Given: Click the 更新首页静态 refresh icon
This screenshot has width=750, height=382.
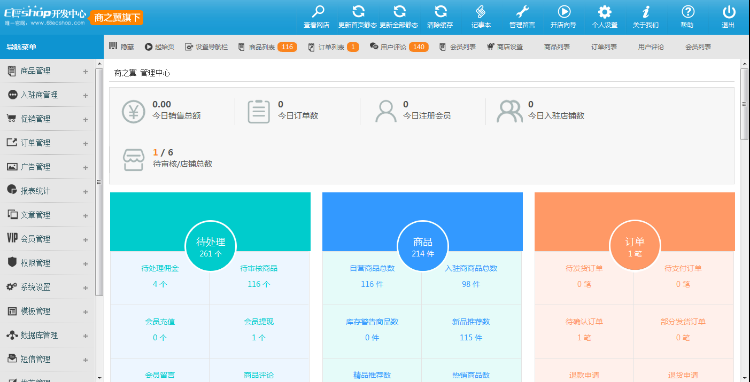Looking at the screenshot, I should tap(358, 11).
